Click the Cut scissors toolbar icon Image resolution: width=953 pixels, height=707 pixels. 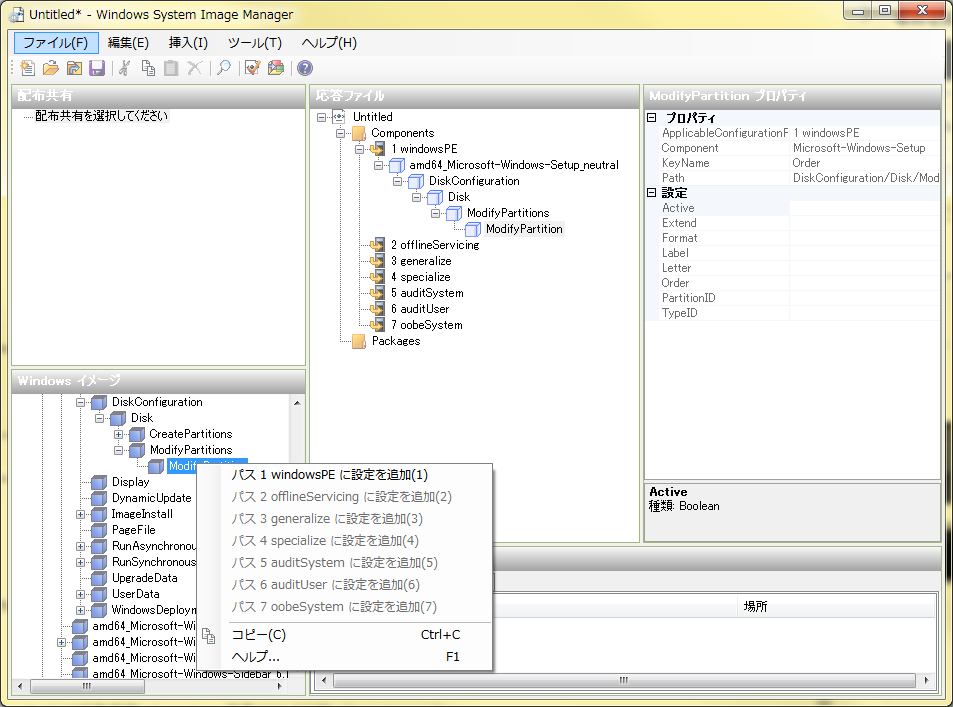point(125,68)
